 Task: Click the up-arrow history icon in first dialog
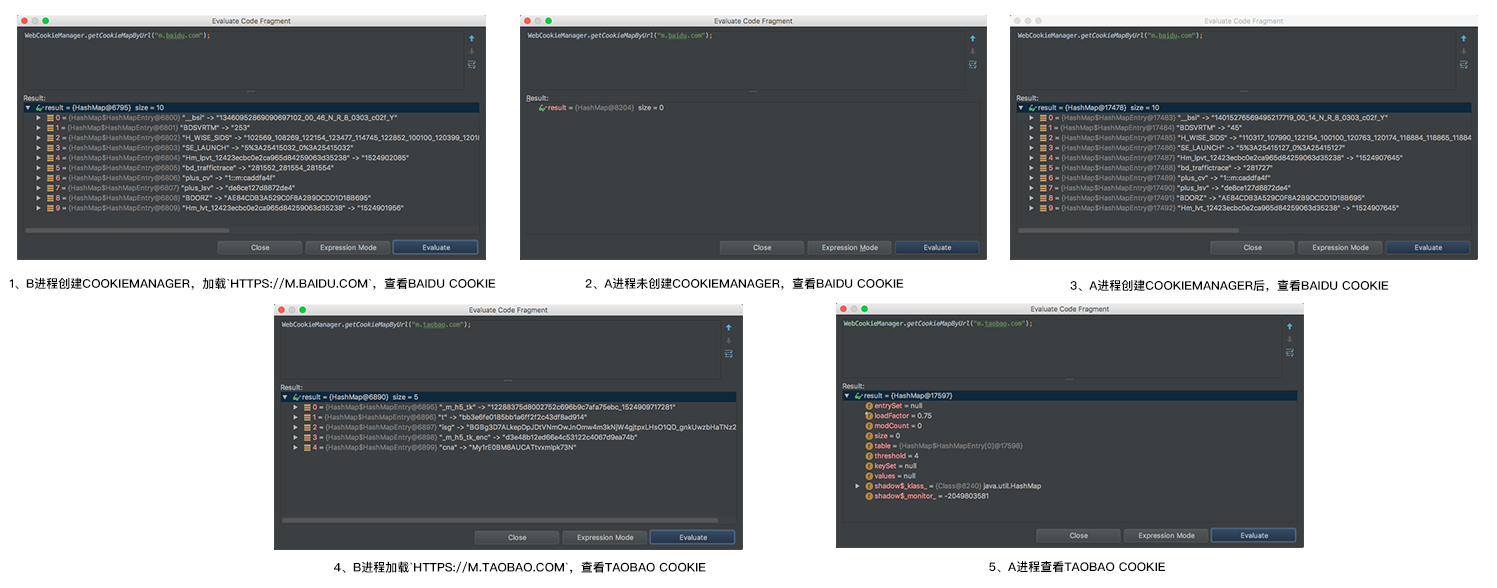click(x=471, y=38)
